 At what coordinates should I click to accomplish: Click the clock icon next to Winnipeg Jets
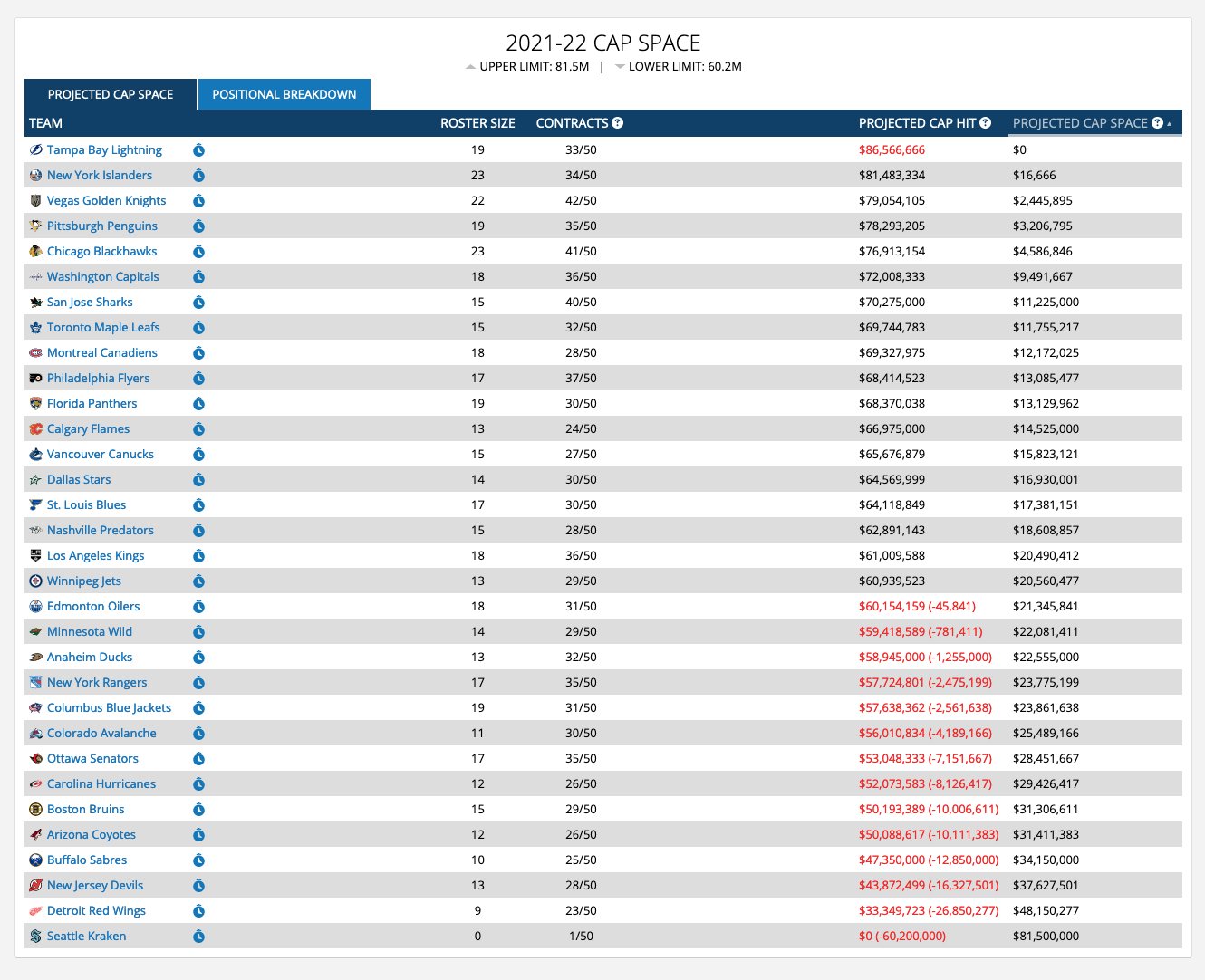198,581
